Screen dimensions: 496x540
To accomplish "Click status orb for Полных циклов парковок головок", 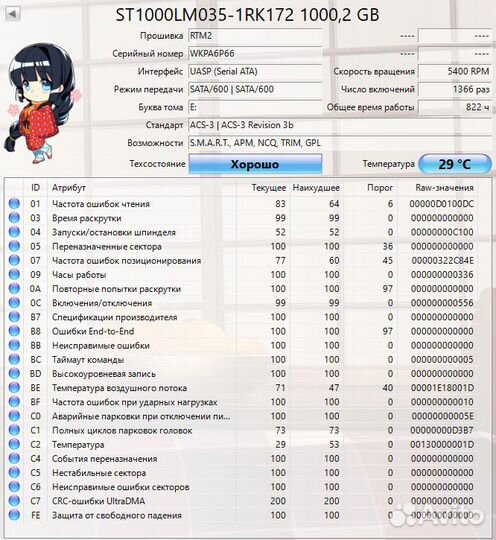I will (x=14, y=430).
